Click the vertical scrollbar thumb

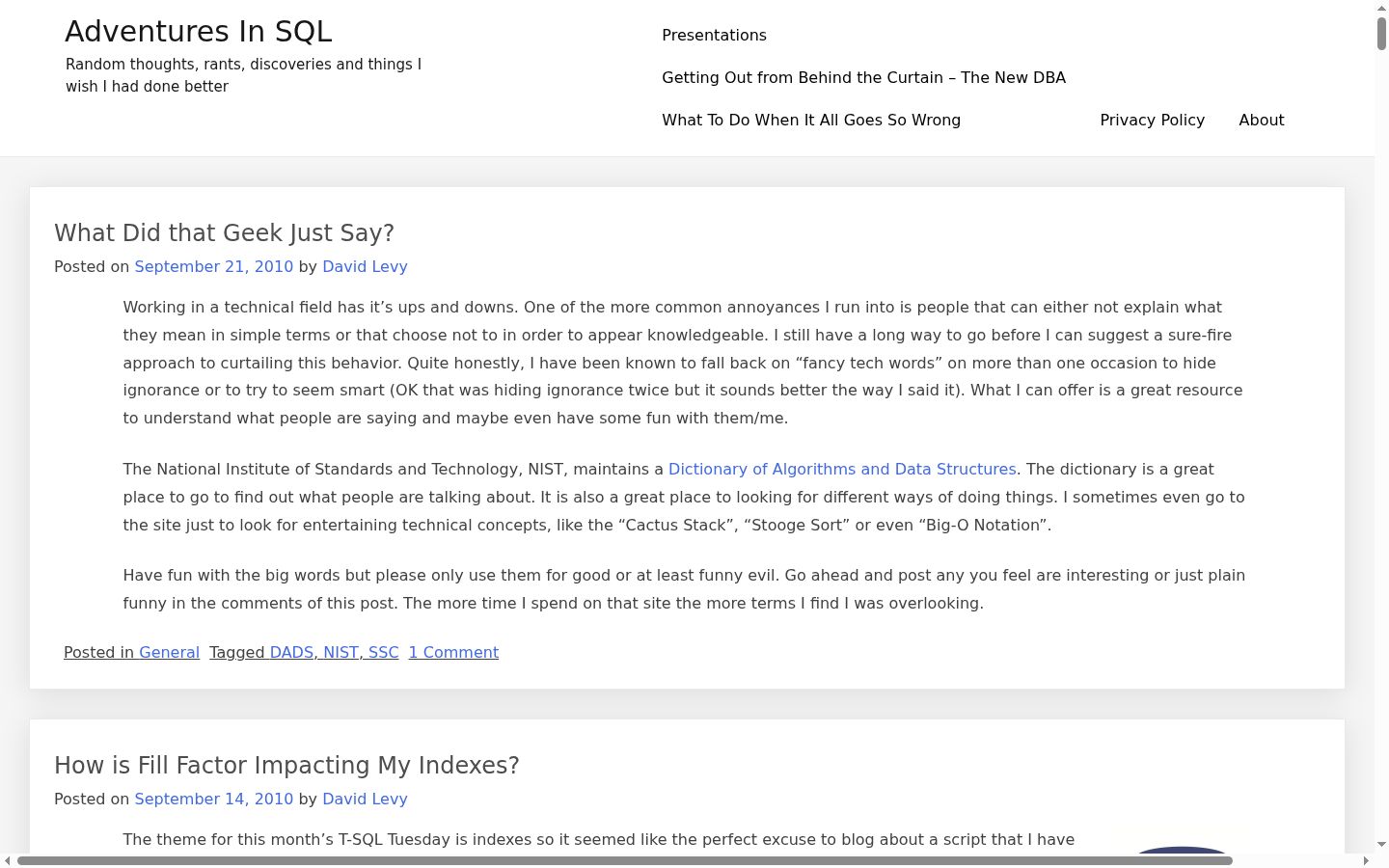pyautogui.click(x=1381, y=33)
